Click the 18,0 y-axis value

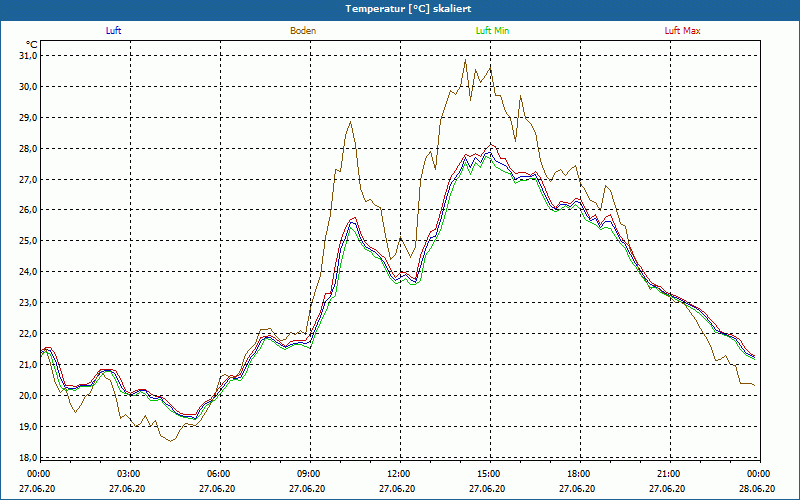coord(29,457)
